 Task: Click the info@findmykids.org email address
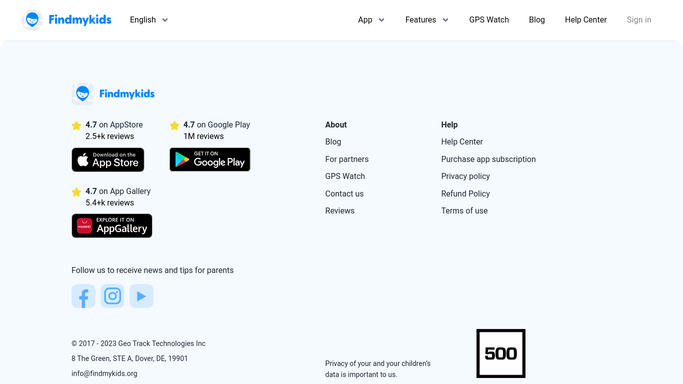(104, 374)
